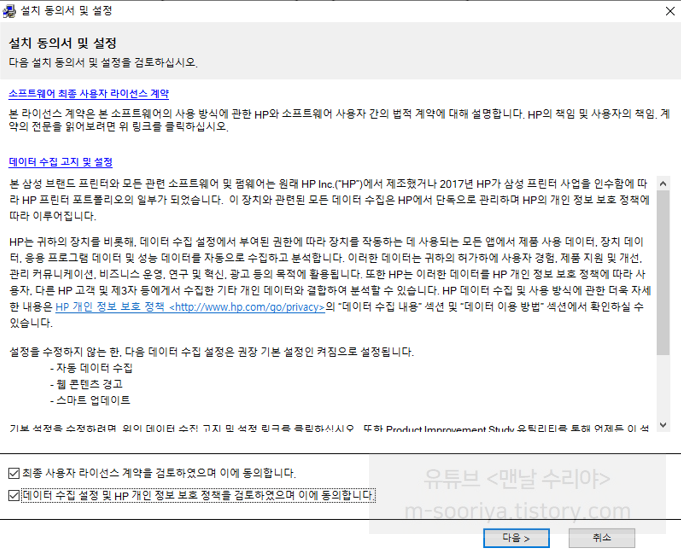Open the 소프트웨어 최종 사용자 라이선스 계약 link
Image resolution: width=681 pixels, height=553 pixels.
(x=89, y=94)
